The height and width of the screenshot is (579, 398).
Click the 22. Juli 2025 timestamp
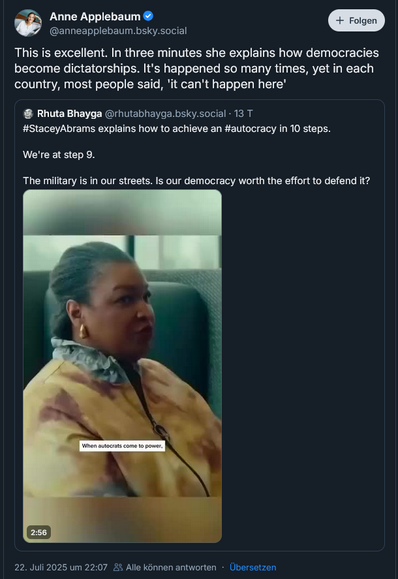(x=61, y=567)
